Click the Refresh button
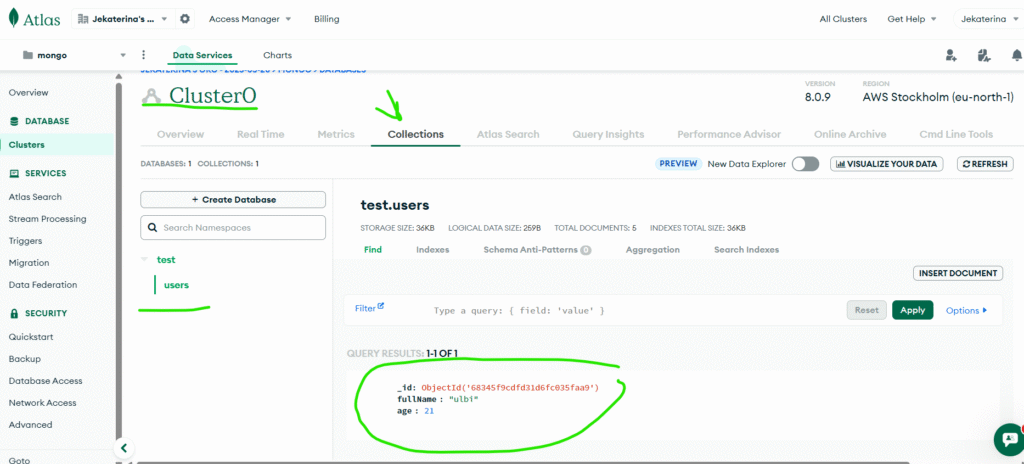This screenshot has height=464, width=1024. click(x=985, y=164)
